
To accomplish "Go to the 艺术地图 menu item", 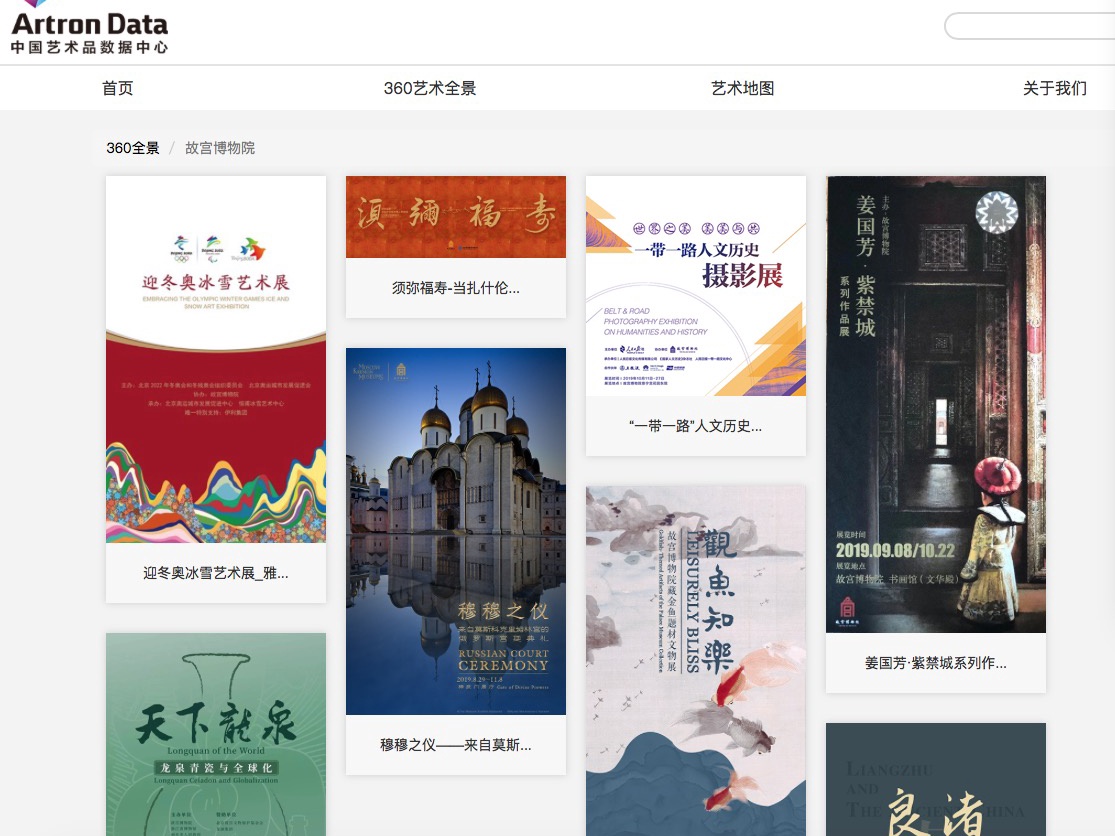I will tap(742, 88).
